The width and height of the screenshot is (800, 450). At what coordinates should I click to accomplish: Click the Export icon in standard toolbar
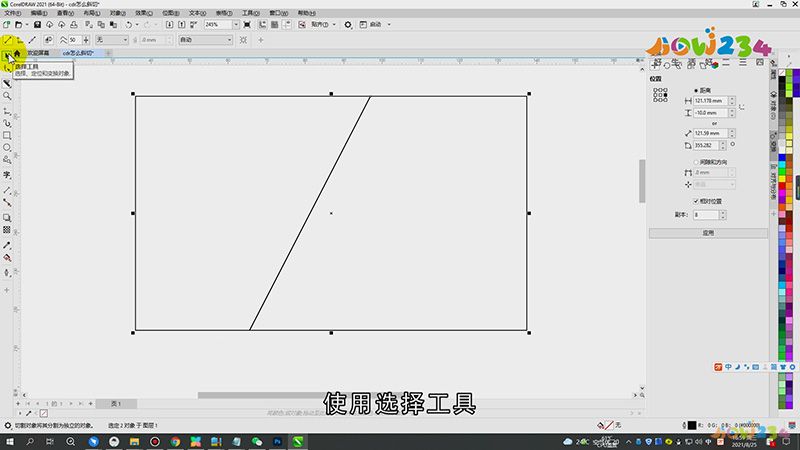[x=182, y=24]
